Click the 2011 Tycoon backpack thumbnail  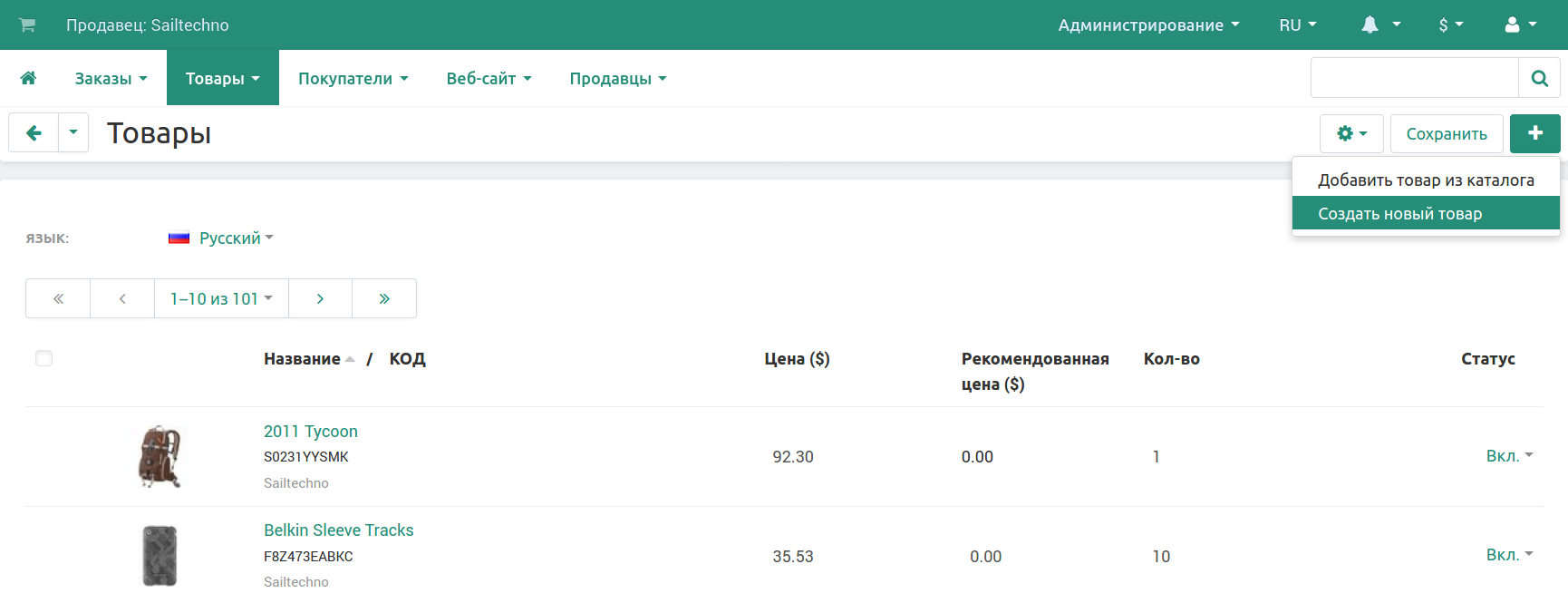160,456
